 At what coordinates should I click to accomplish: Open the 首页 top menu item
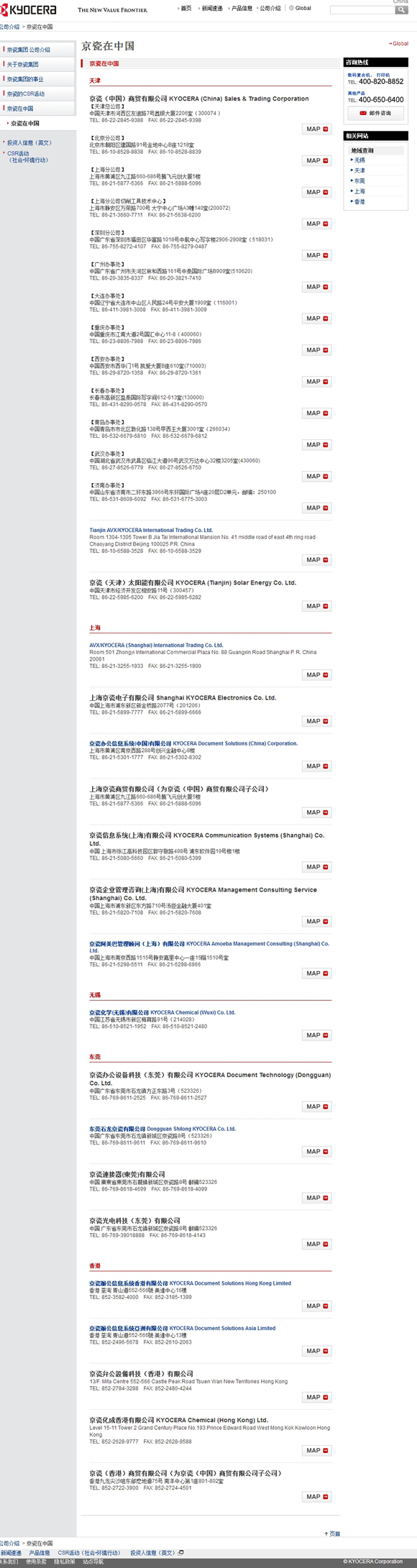click(x=185, y=9)
